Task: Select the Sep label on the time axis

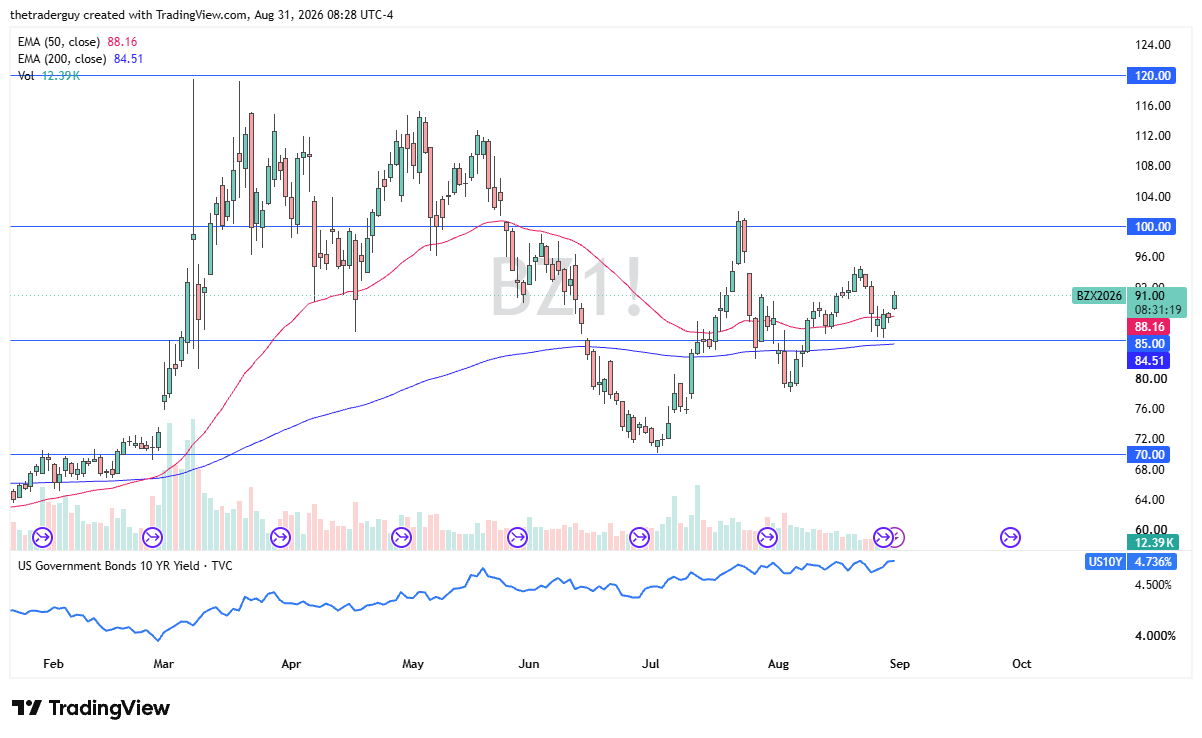Action: coord(900,663)
